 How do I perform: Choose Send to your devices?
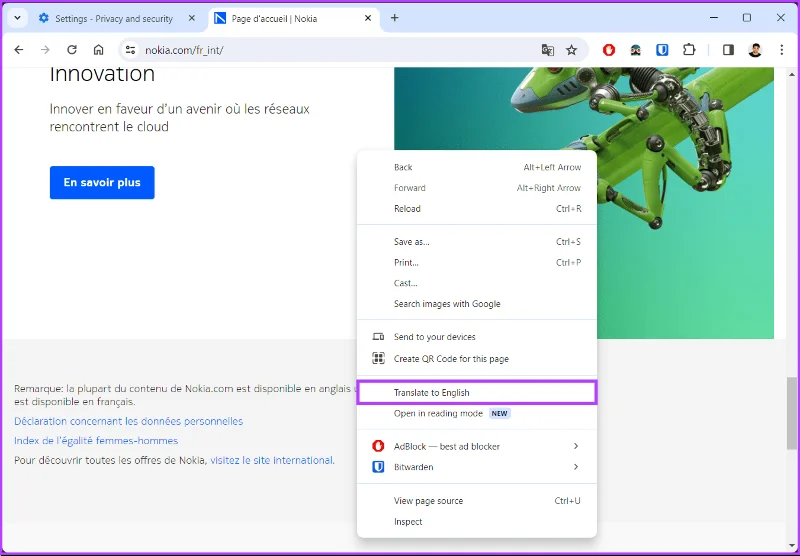(x=477, y=337)
